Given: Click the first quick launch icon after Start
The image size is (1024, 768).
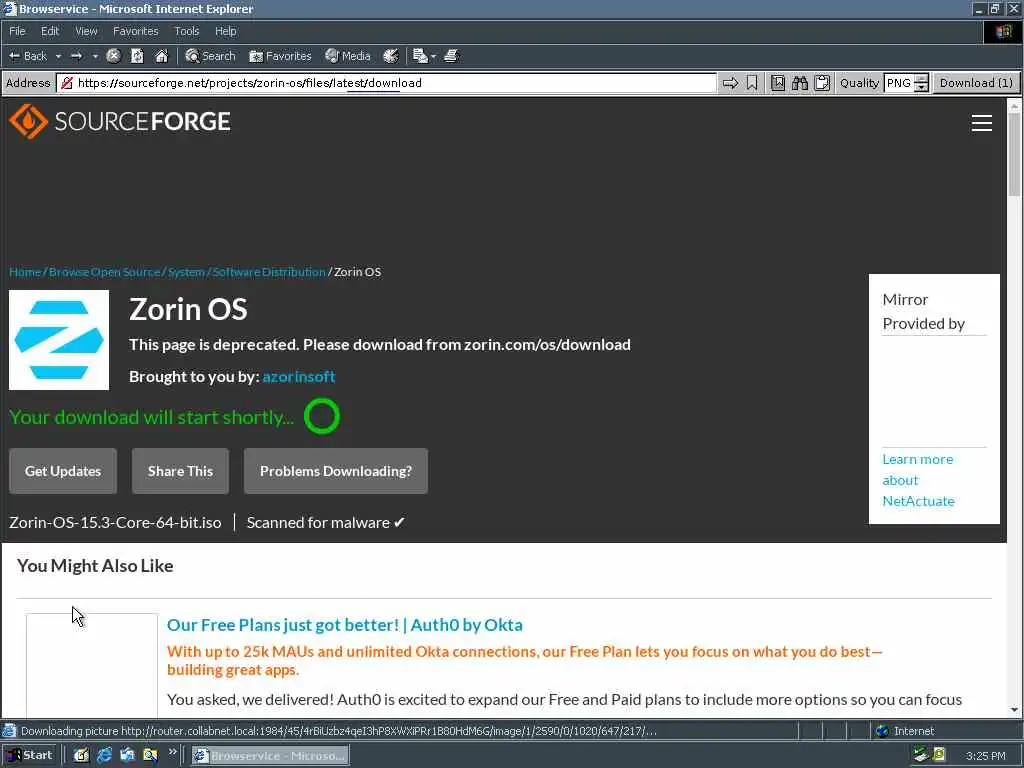Looking at the screenshot, I should tap(81, 755).
